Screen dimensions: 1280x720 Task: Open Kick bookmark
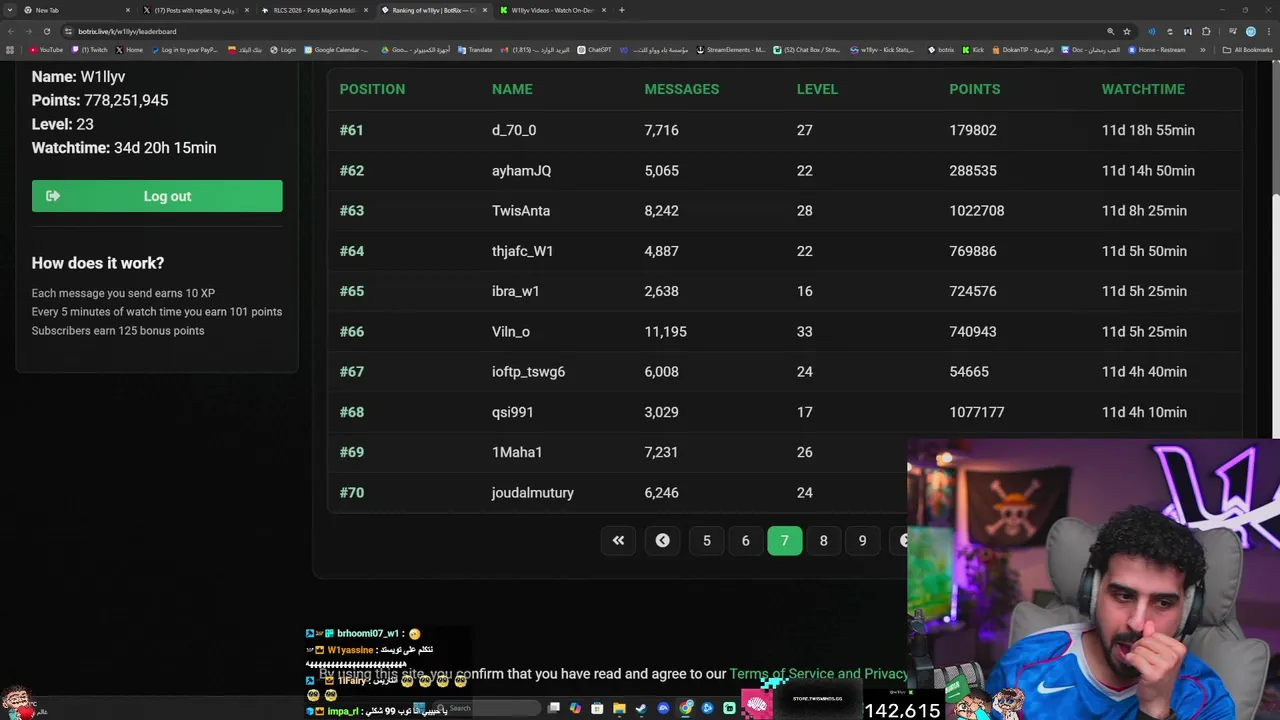coord(973,49)
